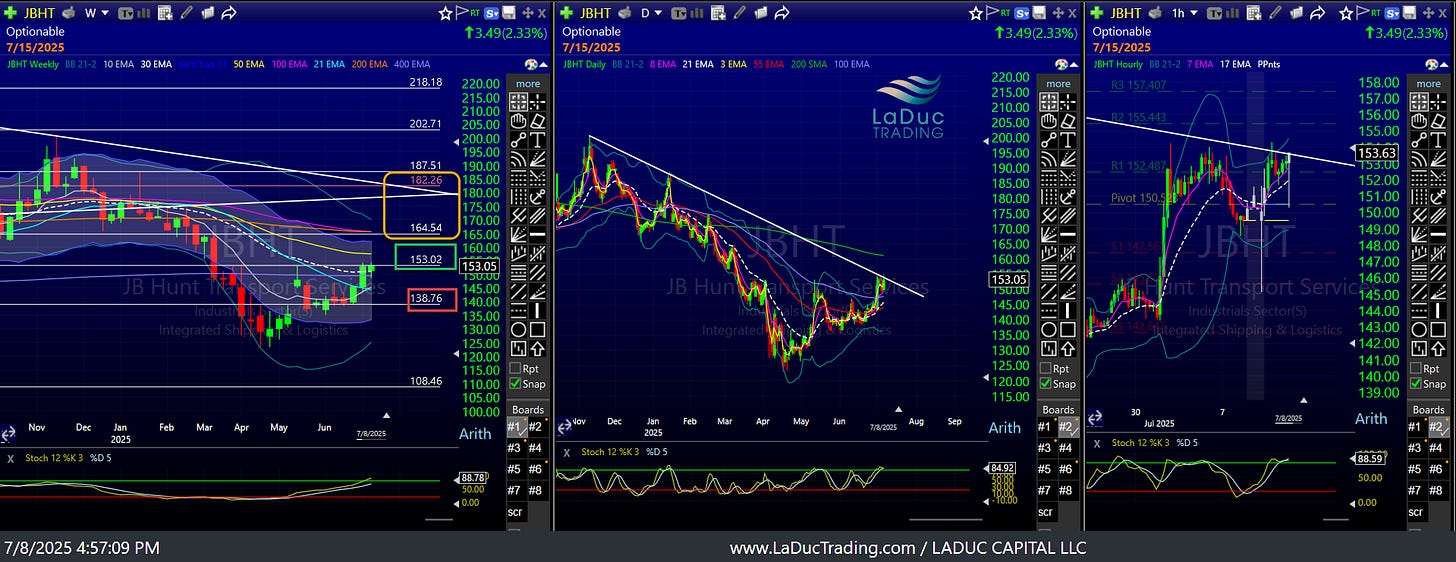Viewport: 1456px width, 562px height.
Task: Click the add-indicator grid icon in weekly chart toolbar
Action: click(165, 13)
